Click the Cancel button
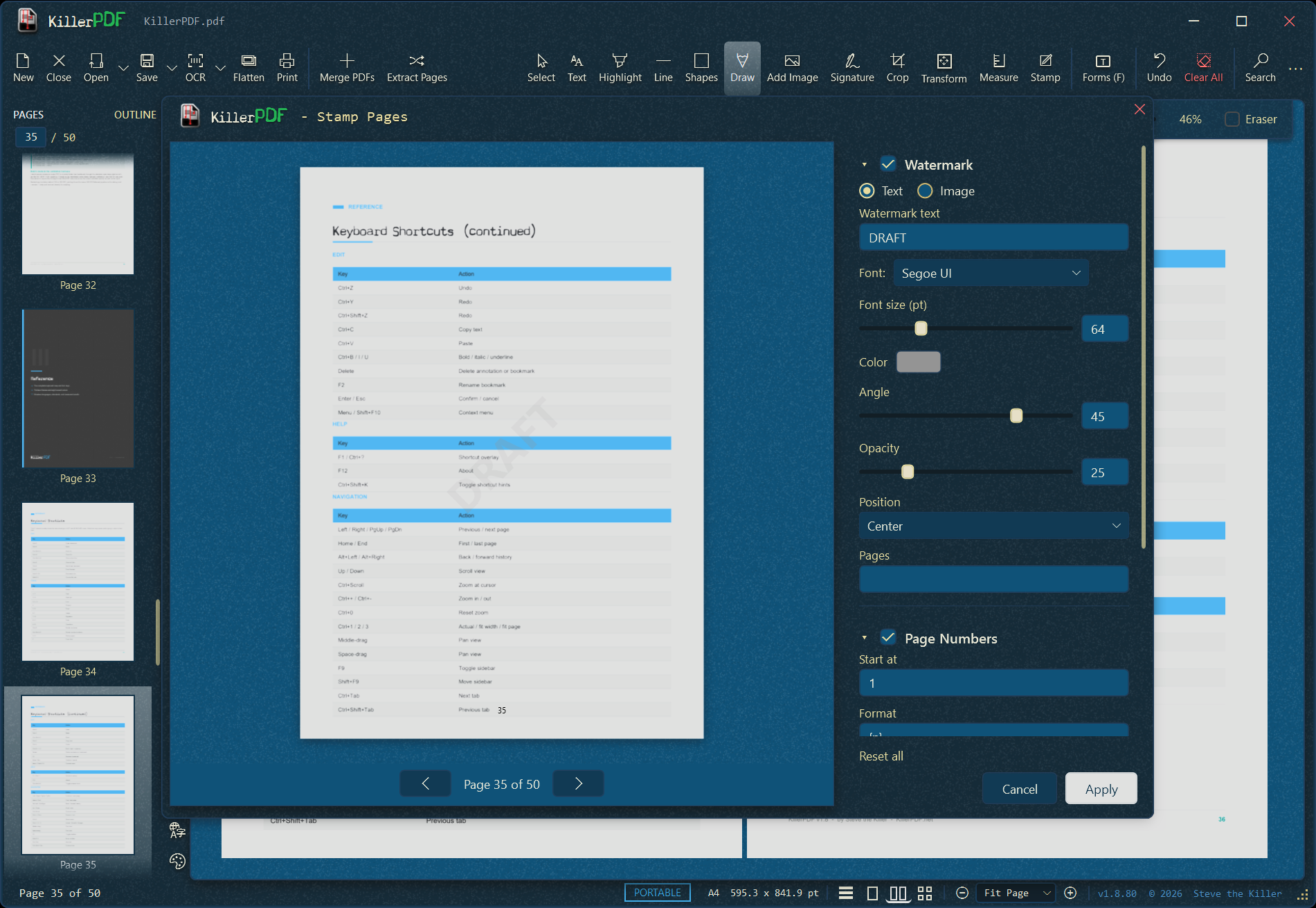The height and width of the screenshot is (908, 1316). coord(1020,789)
